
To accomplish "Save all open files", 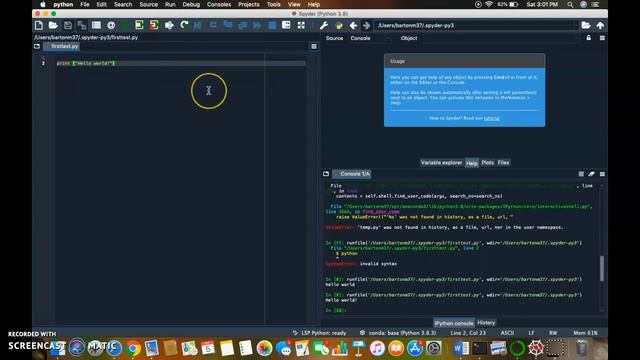I will click(82, 25).
